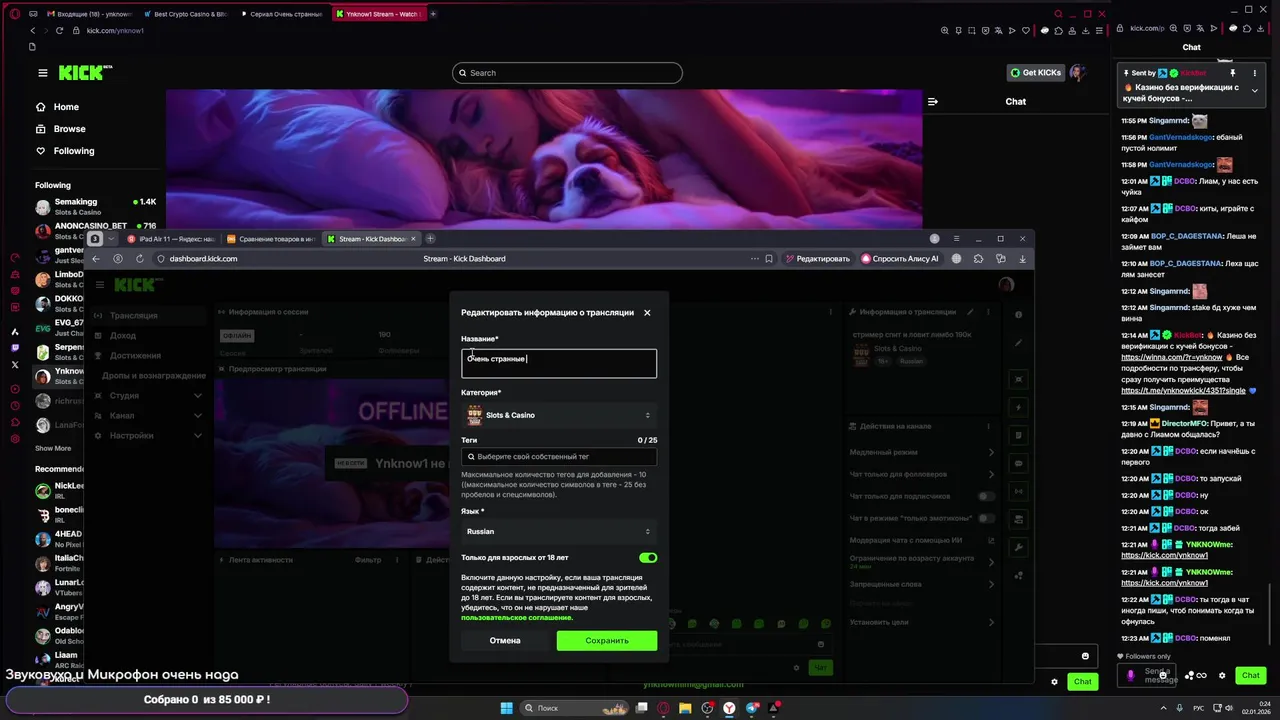Image resolution: width=1280 pixels, height=720 pixels.
Task: Open Yandex downloads icon
Action: tap(1022, 259)
